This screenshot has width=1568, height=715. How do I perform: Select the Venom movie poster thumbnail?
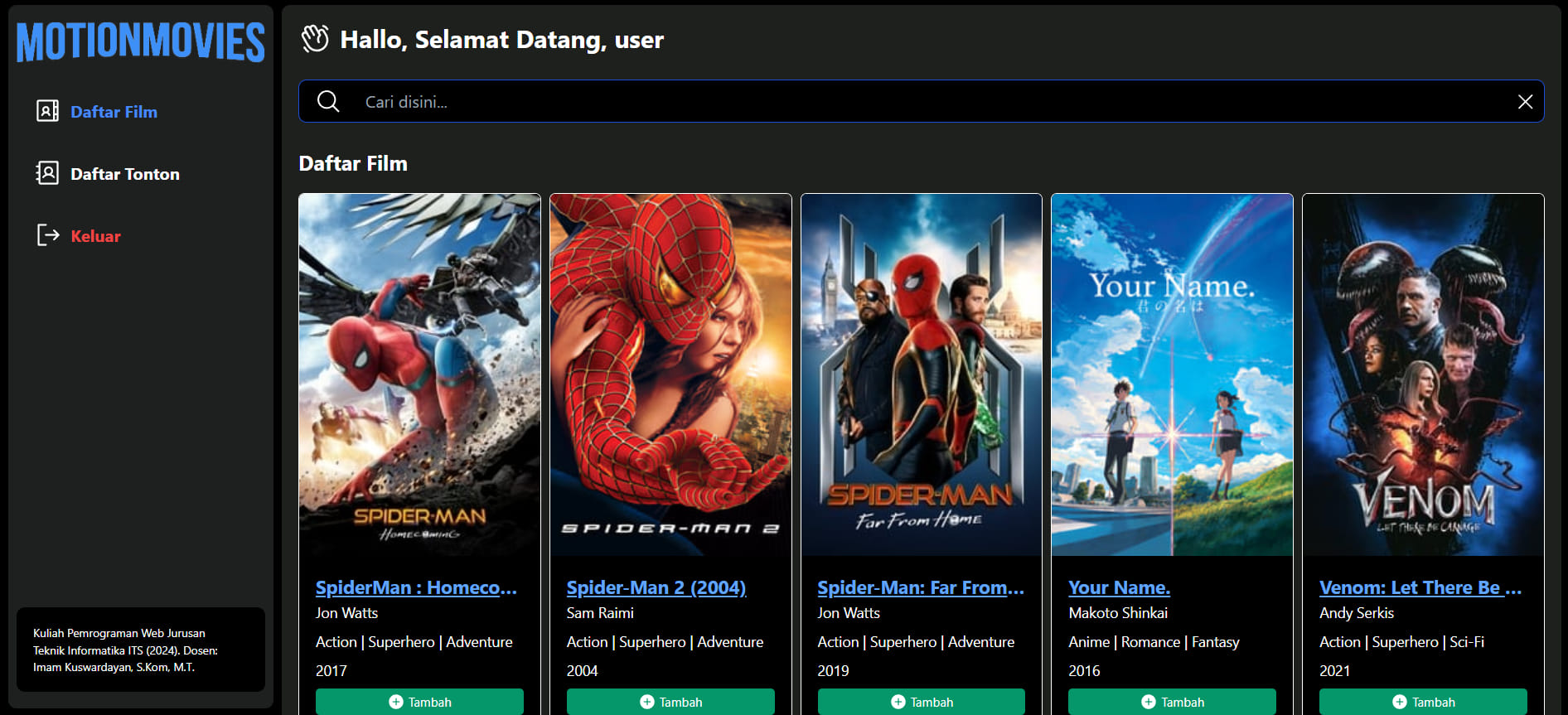tap(1422, 374)
